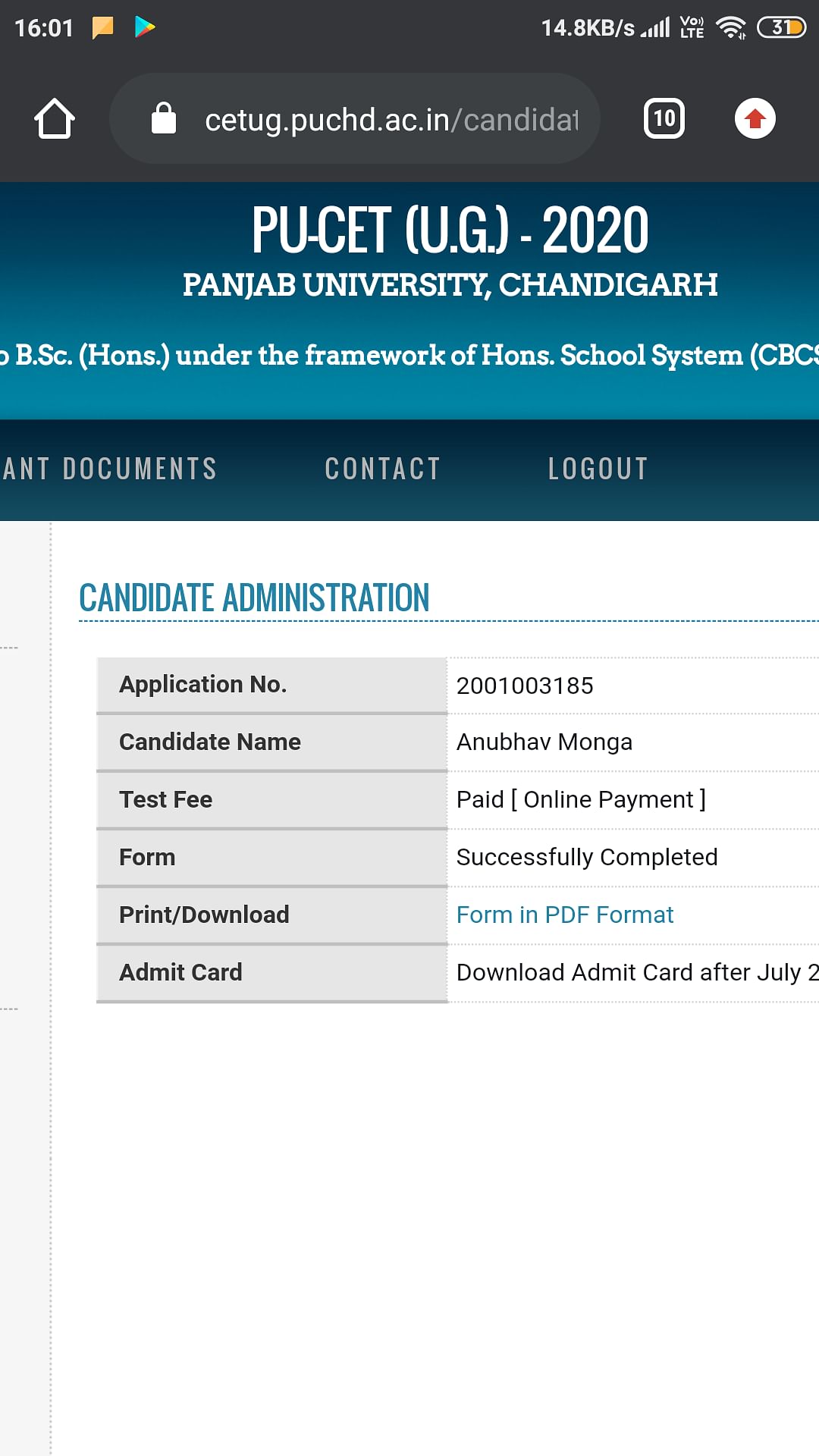Image resolution: width=819 pixels, height=1456 pixels.
Task: Tap the scrolling B.Sc. (Hons.) banner text
Action: 409,355
